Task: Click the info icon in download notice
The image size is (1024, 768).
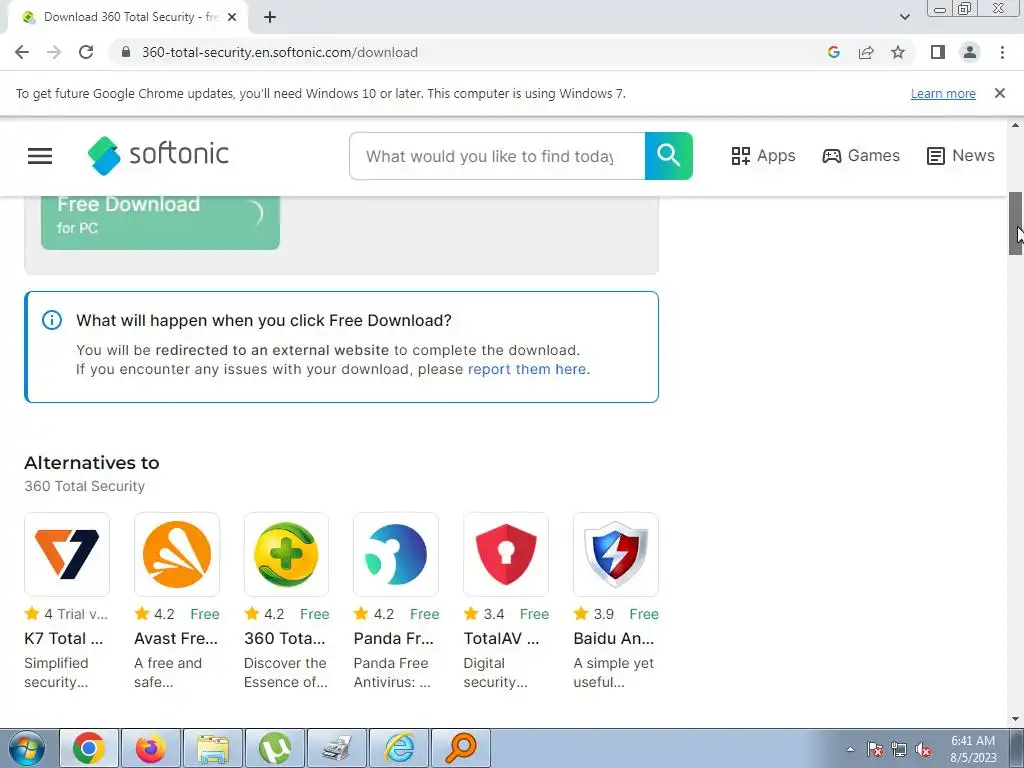Action: 52,320
